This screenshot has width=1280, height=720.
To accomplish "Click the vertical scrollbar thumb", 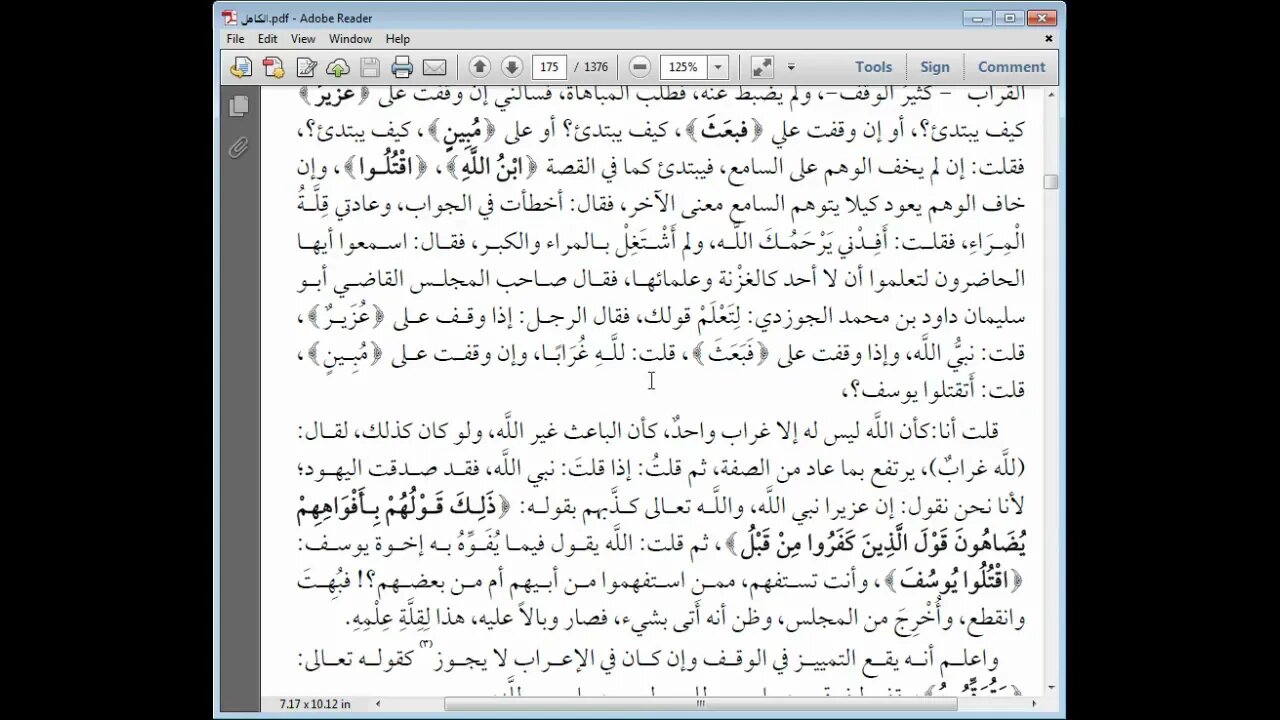I will click(x=1050, y=182).
